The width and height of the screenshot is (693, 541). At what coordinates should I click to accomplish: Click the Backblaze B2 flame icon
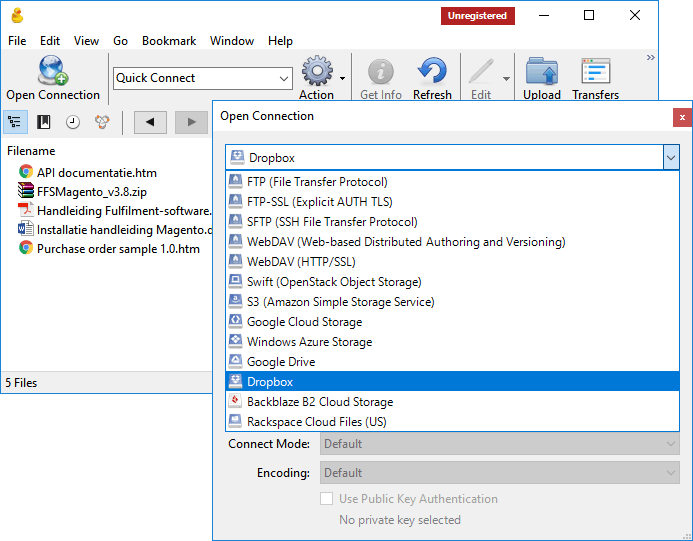pos(235,400)
